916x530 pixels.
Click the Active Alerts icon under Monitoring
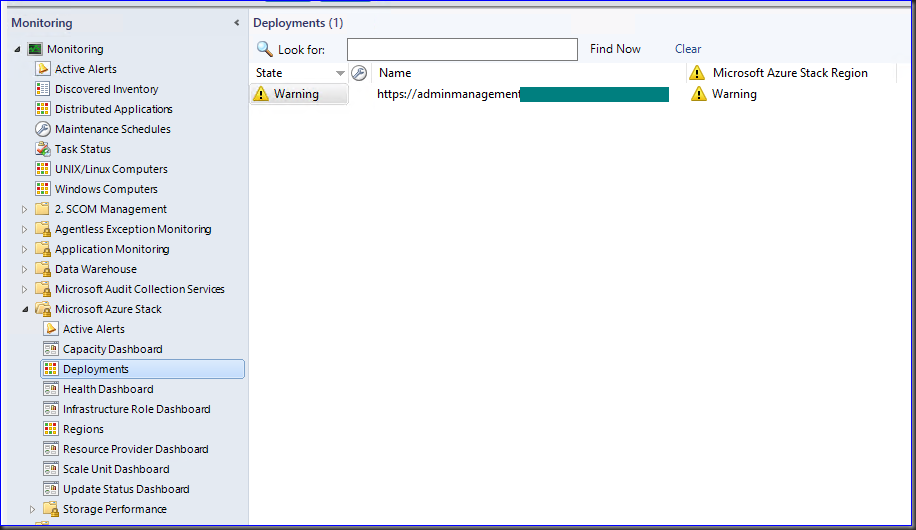point(43,69)
